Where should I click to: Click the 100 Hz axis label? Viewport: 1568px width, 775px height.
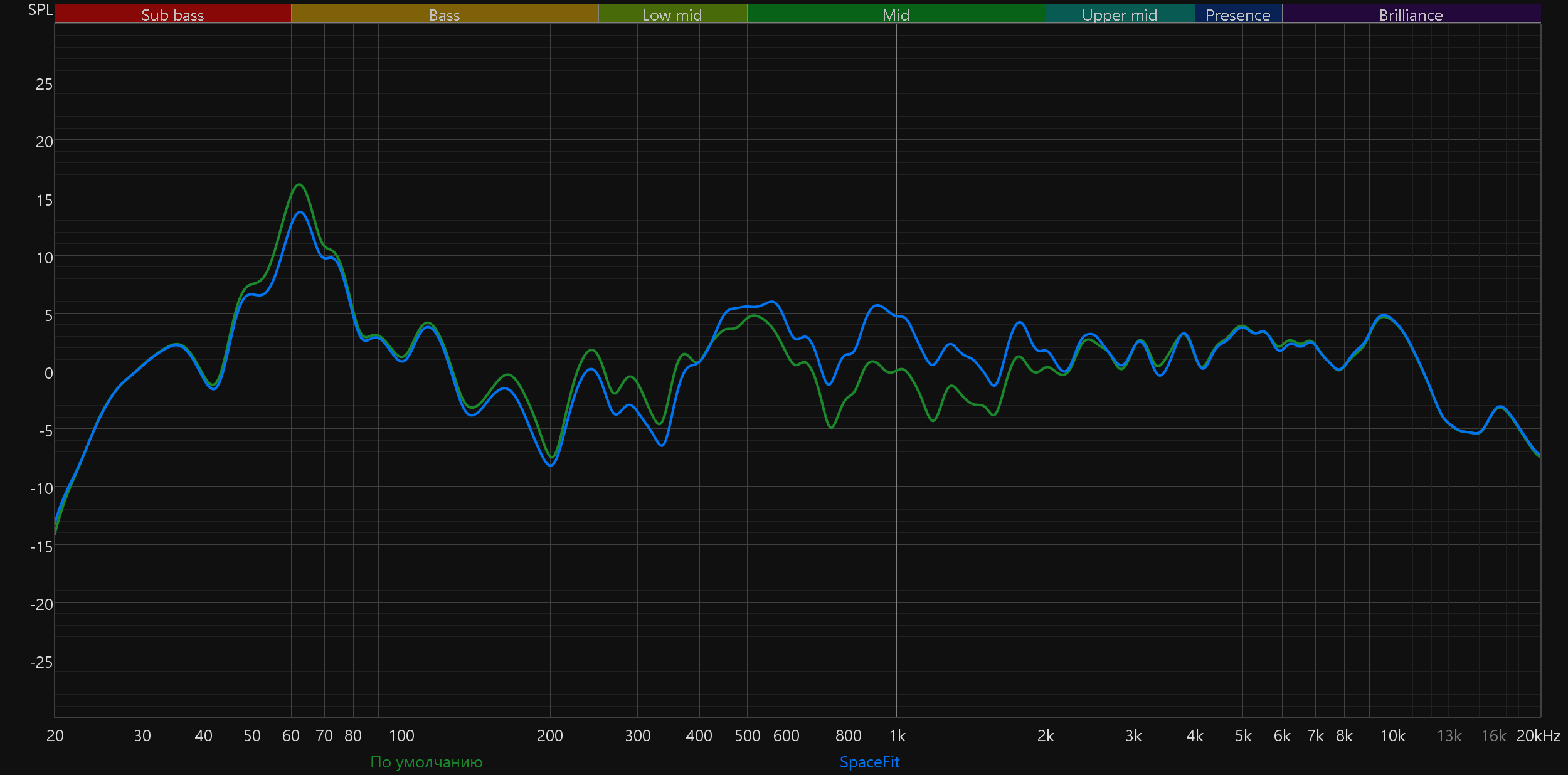coord(401,736)
